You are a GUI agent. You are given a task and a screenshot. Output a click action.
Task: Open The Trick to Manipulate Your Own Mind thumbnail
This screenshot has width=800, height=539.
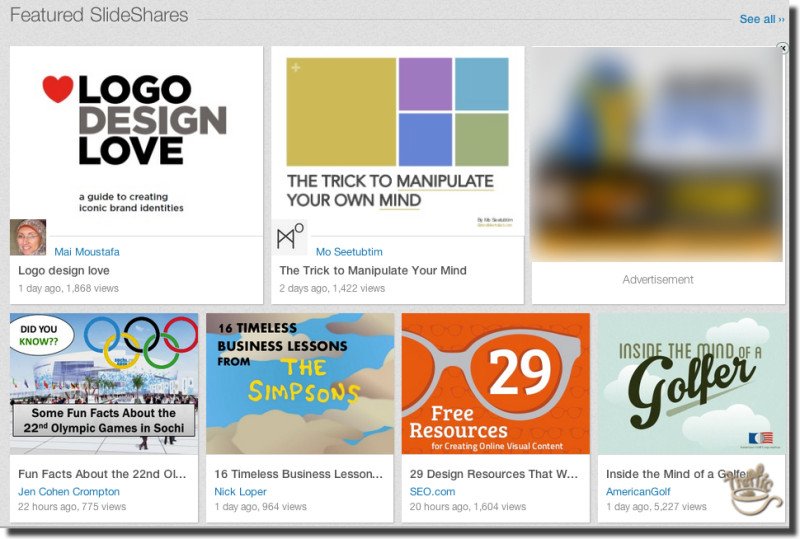click(x=397, y=141)
